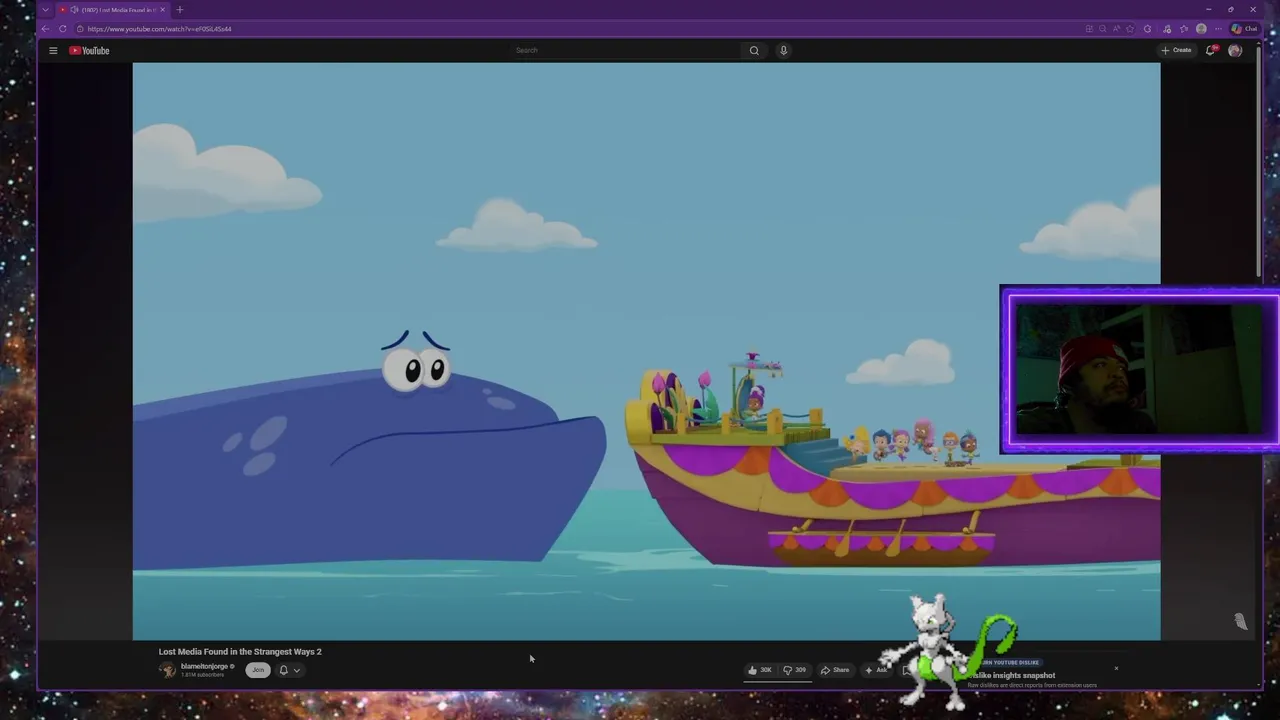This screenshot has width=1280, height=720.
Task: Open the YouTube account avatar menu
Action: (x=1235, y=50)
